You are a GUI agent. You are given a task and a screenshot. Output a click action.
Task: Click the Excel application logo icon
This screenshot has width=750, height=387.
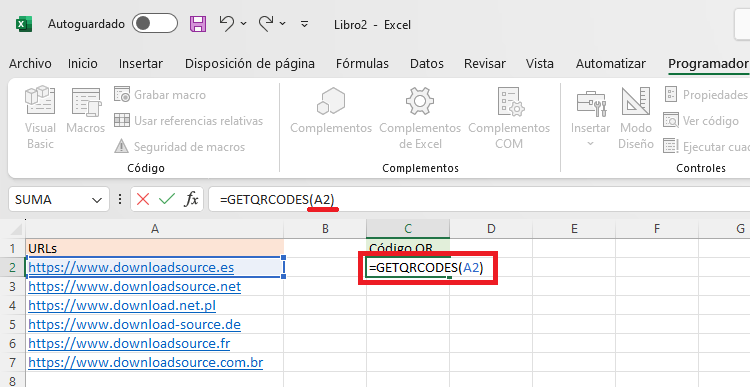coord(24,23)
